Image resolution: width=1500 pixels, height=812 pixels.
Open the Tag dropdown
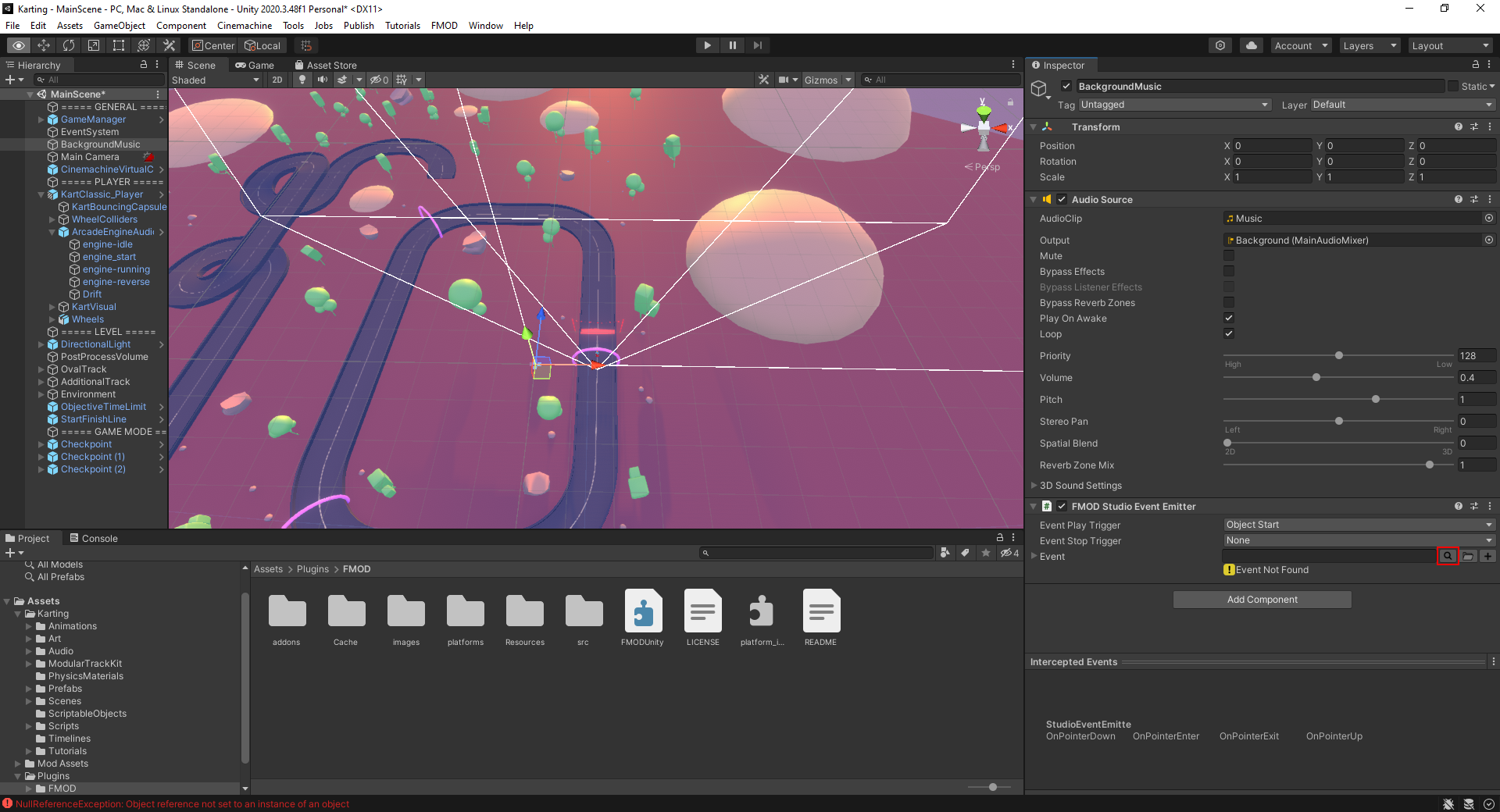coord(1174,105)
